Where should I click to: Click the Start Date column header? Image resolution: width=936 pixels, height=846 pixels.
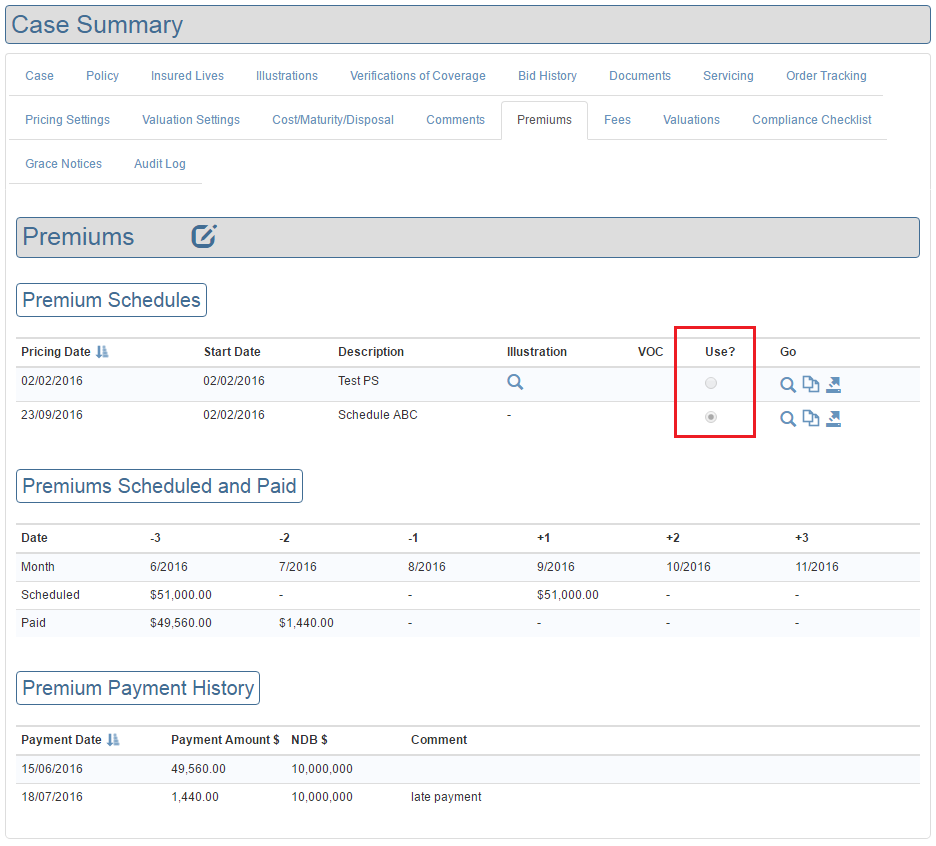point(232,352)
